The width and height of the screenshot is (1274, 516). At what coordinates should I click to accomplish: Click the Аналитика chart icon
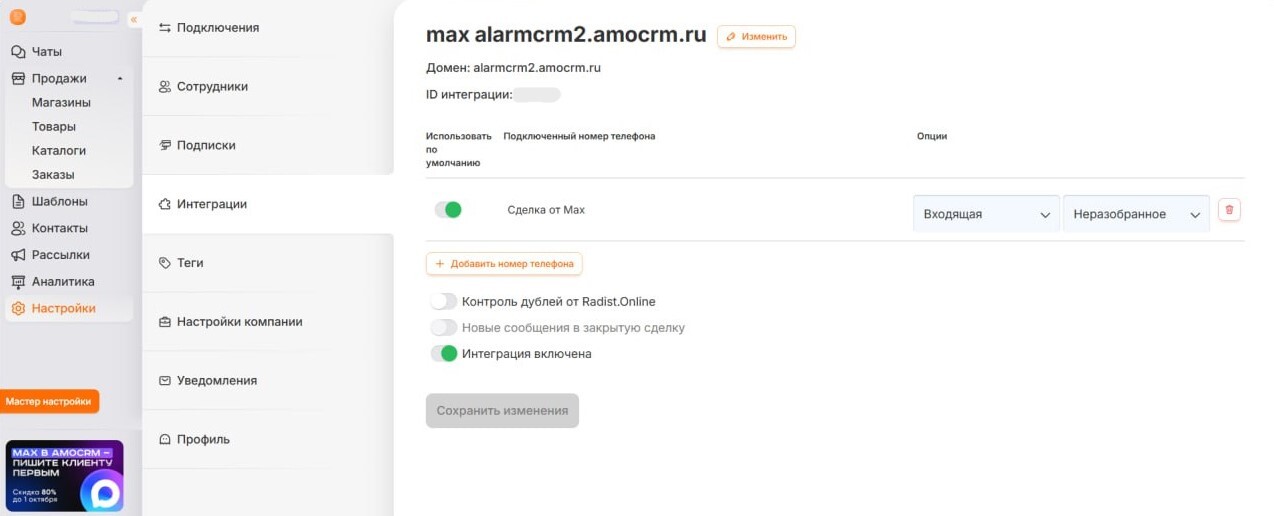(x=18, y=281)
